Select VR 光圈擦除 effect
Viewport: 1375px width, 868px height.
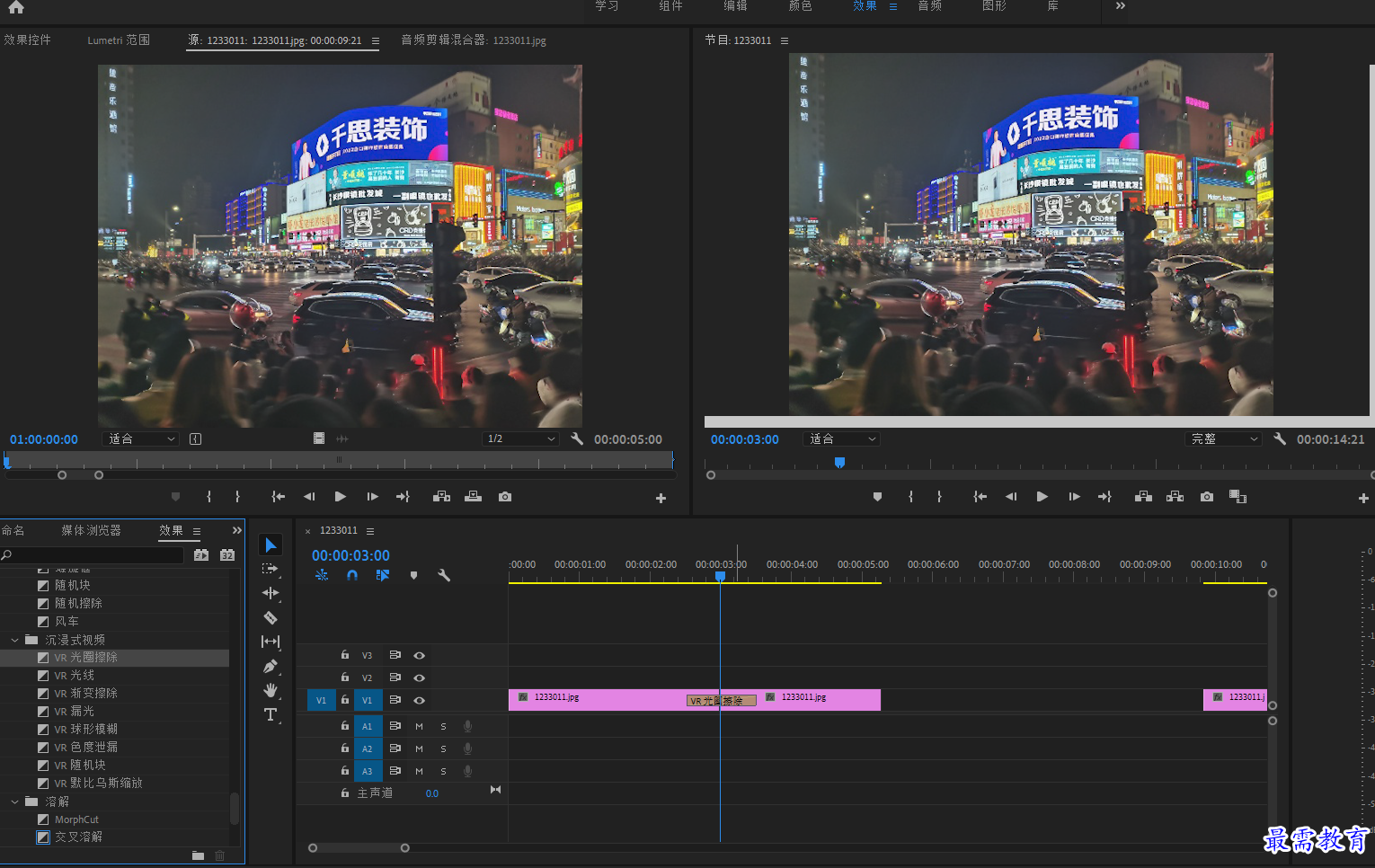pos(85,658)
